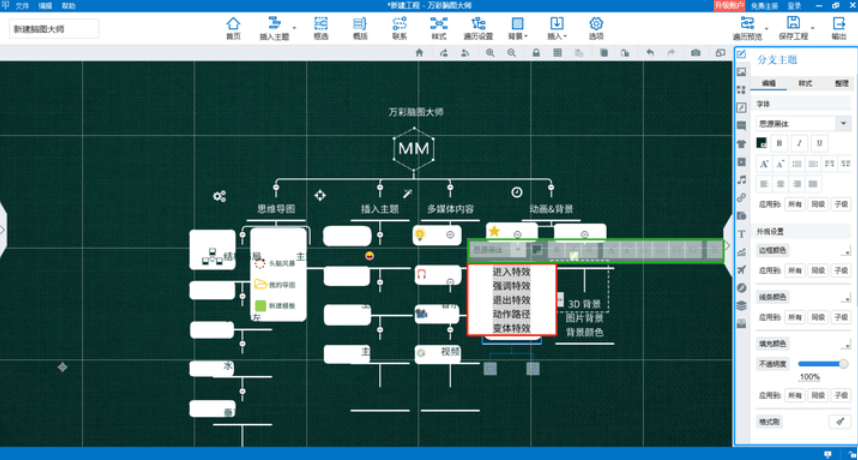Click the 新建脑图大师 project name field
Screen dimensions: 858x460
click(54, 30)
